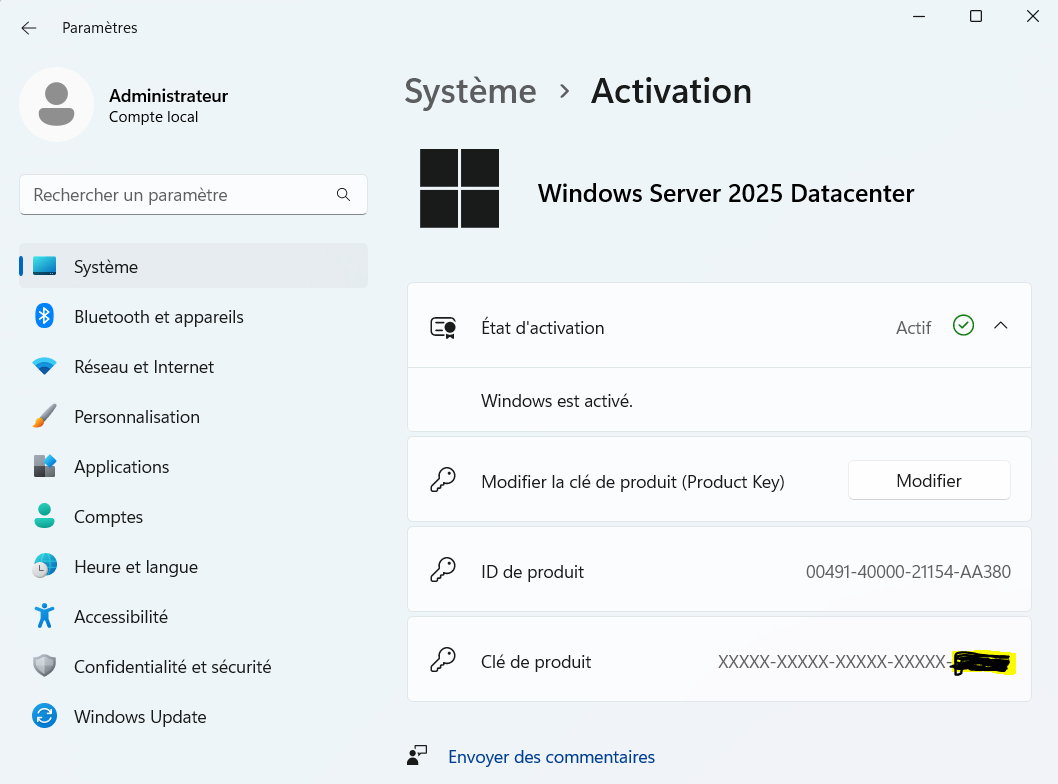
Task: Navigate to Système in the breadcrumb
Action: pos(470,91)
